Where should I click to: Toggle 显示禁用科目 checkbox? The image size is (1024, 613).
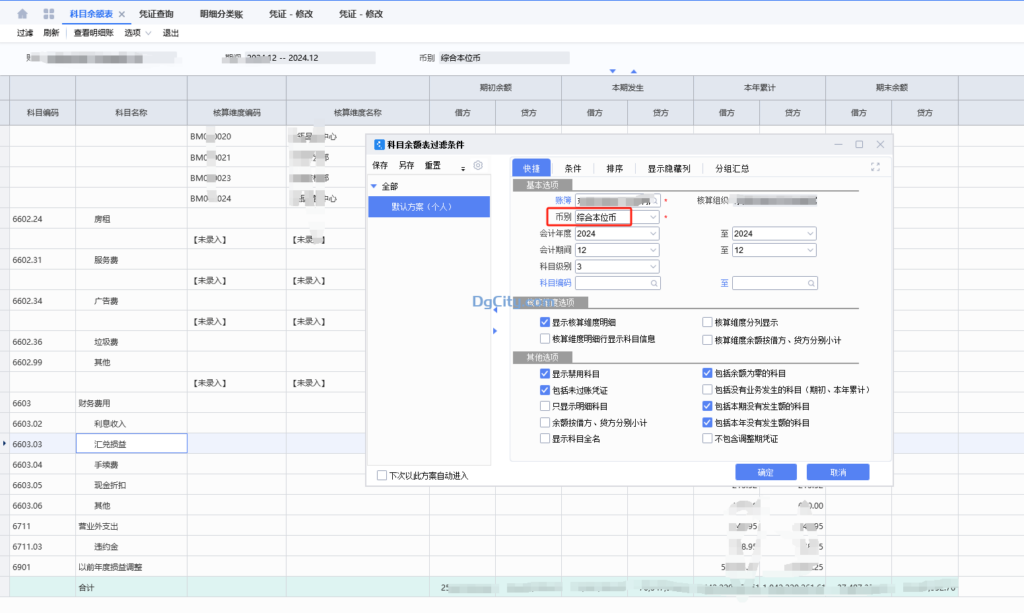[545, 373]
